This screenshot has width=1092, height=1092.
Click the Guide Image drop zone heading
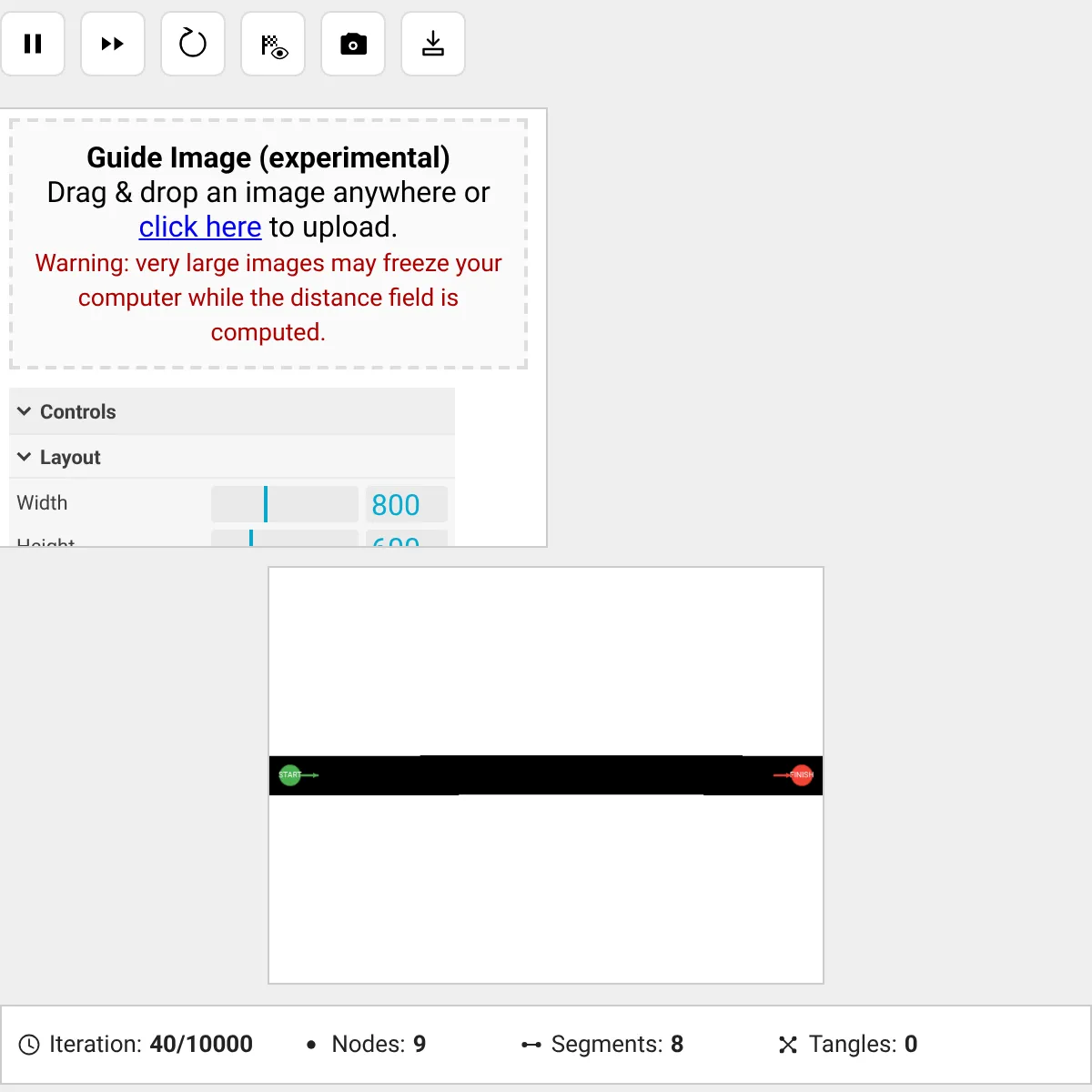[268, 157]
